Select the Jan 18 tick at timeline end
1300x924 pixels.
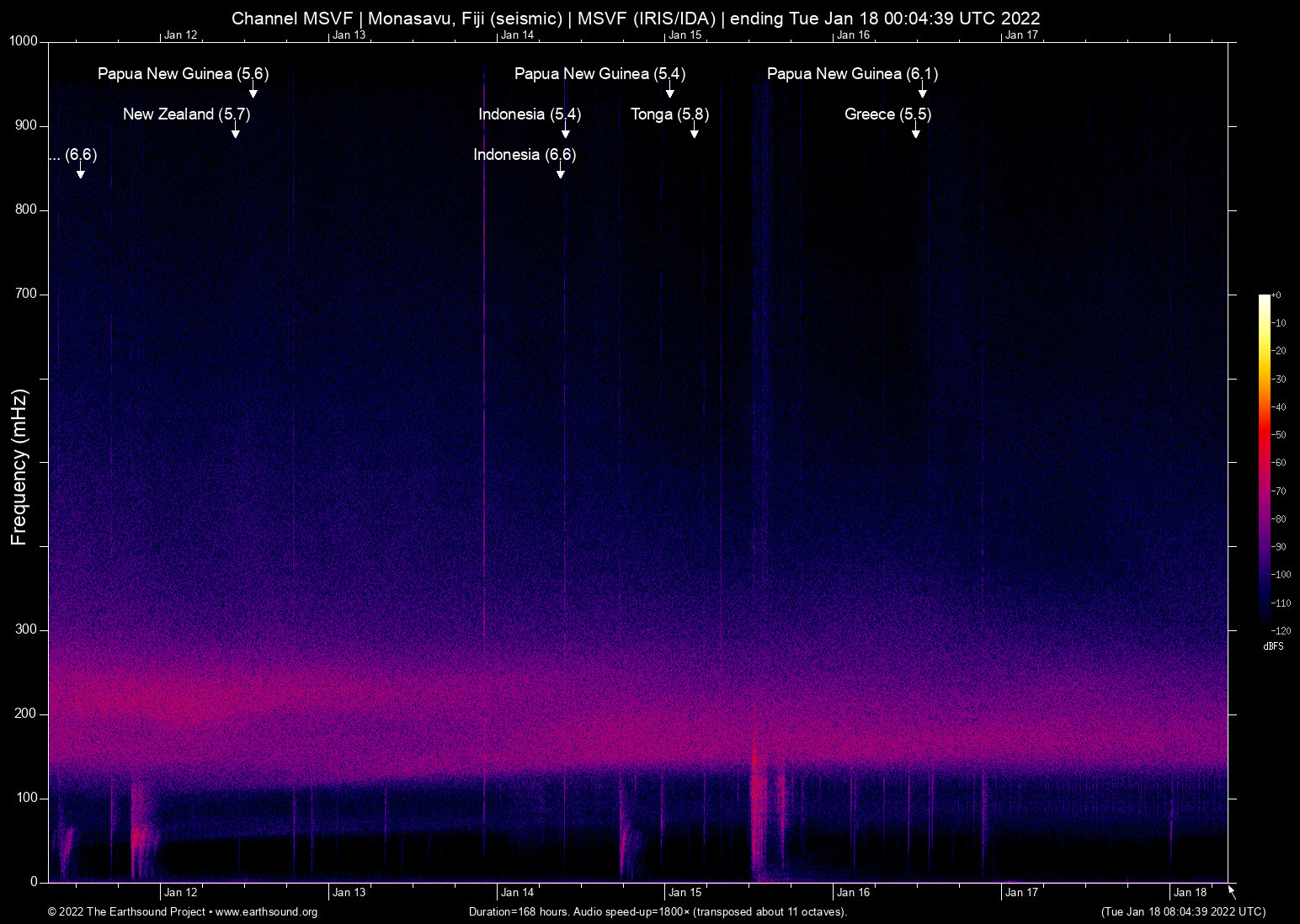[x=1188, y=892]
